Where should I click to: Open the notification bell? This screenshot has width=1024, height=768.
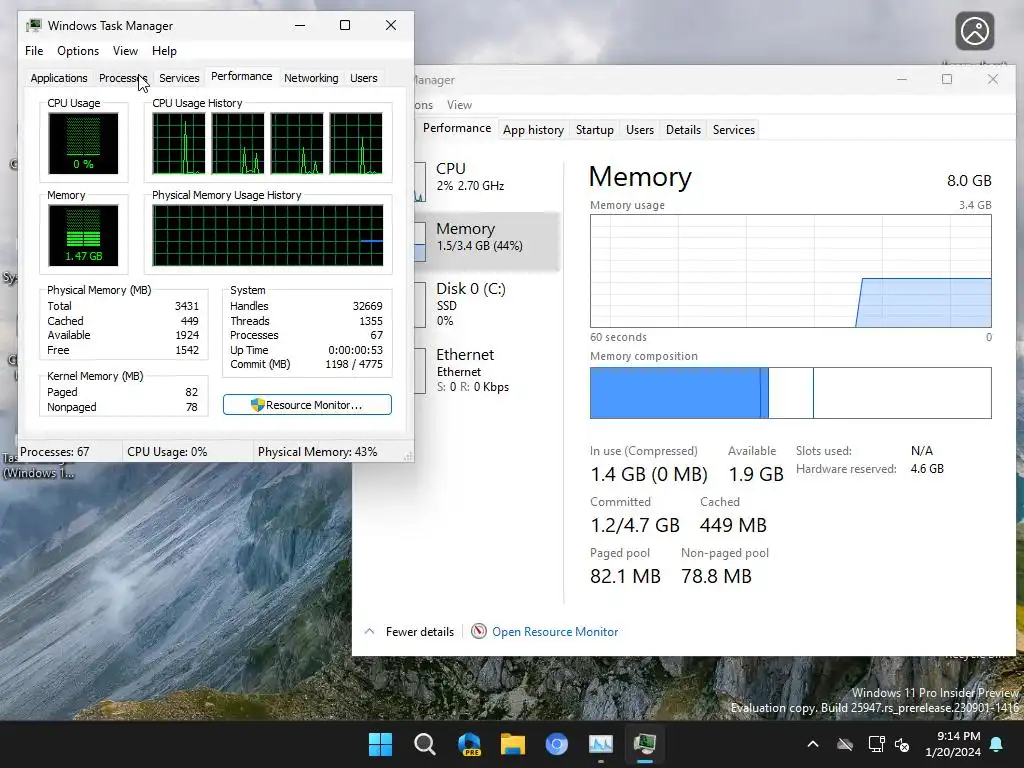point(997,744)
